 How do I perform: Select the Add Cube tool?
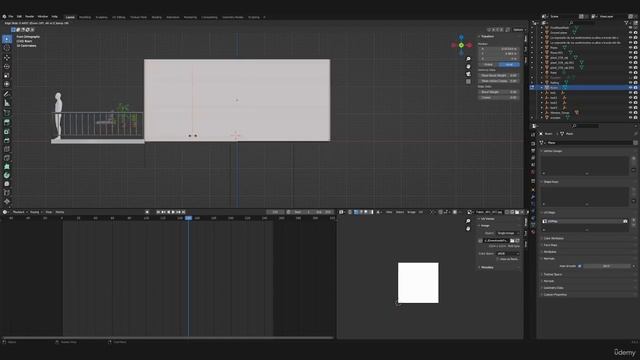coord(7,113)
